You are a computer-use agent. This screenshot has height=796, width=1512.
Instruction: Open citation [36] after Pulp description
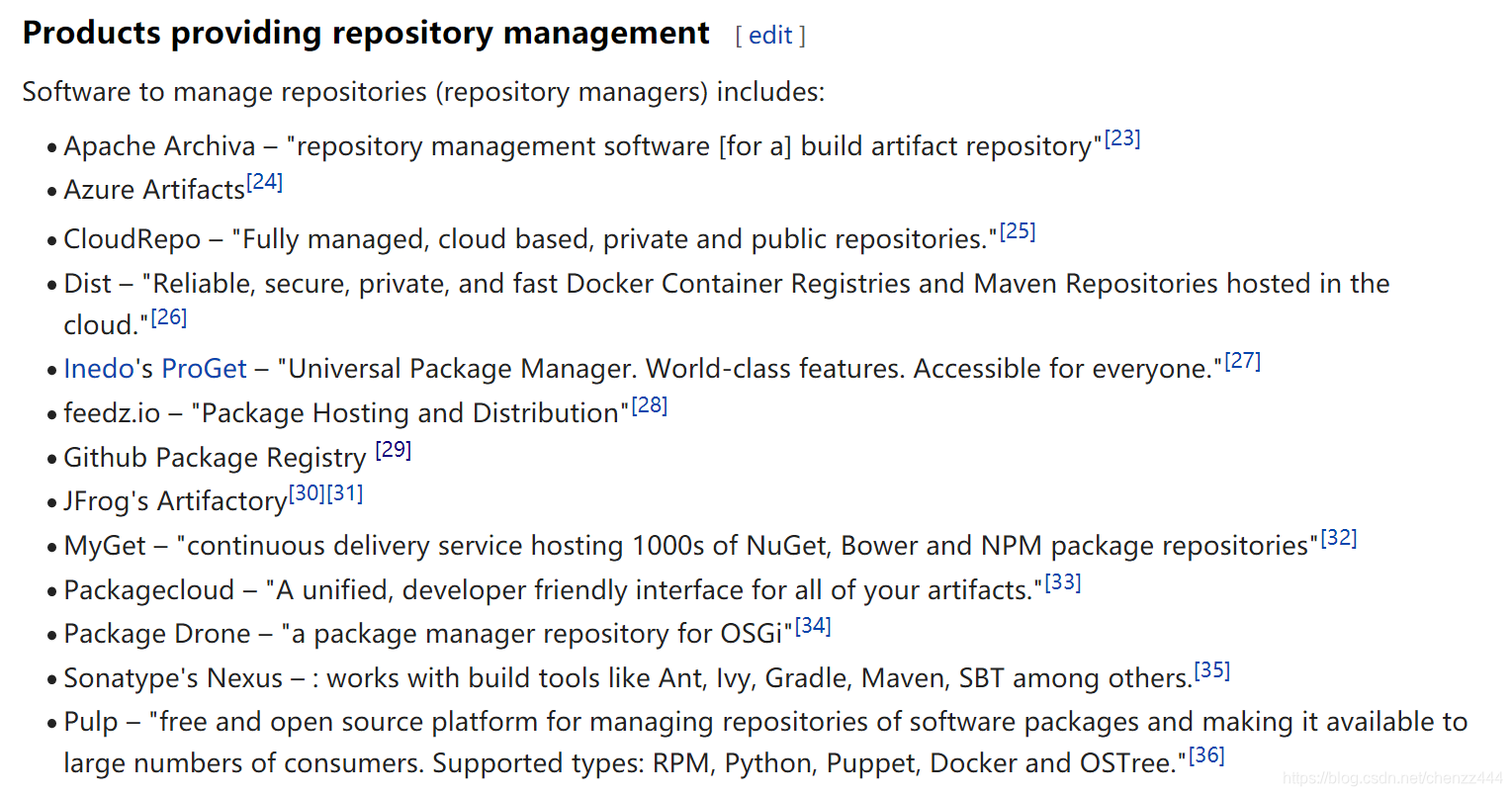(1206, 755)
